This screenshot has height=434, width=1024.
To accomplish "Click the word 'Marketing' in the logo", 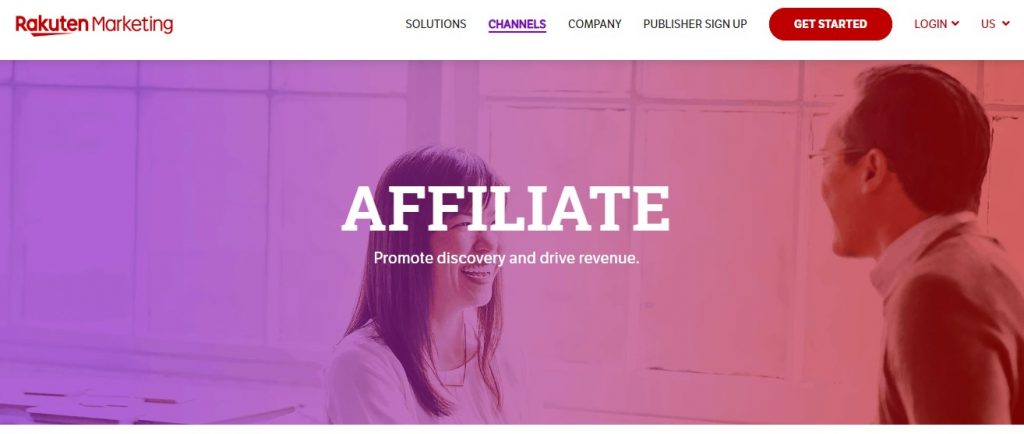I will 133,25.
